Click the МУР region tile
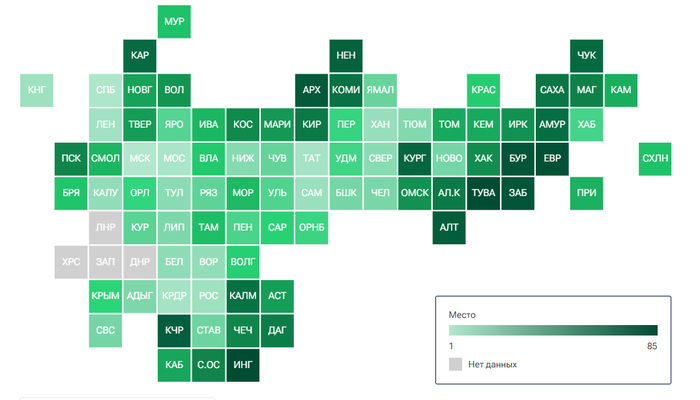This screenshot has width=700, height=400. [x=174, y=21]
